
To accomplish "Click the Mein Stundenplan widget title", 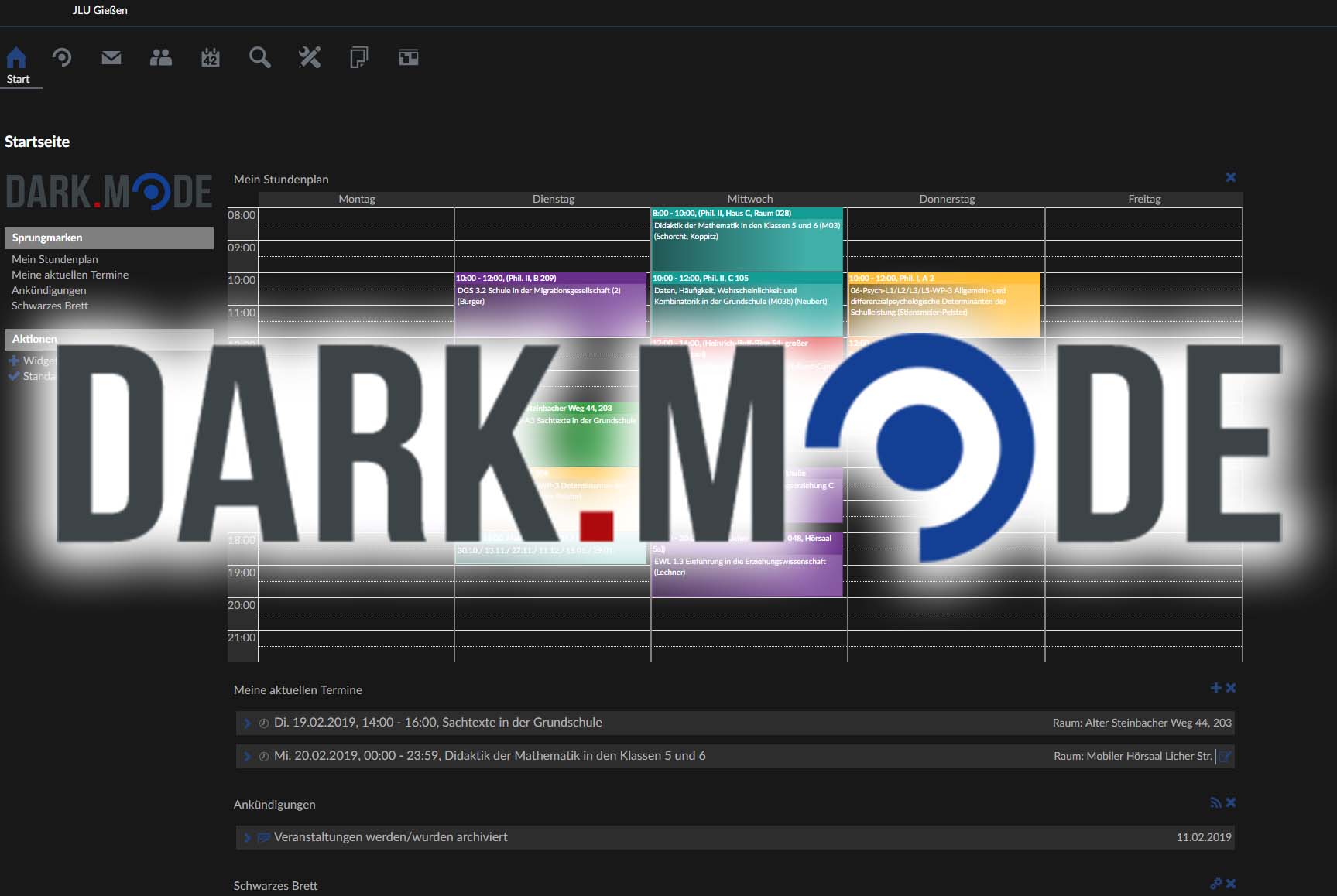I will (x=281, y=179).
